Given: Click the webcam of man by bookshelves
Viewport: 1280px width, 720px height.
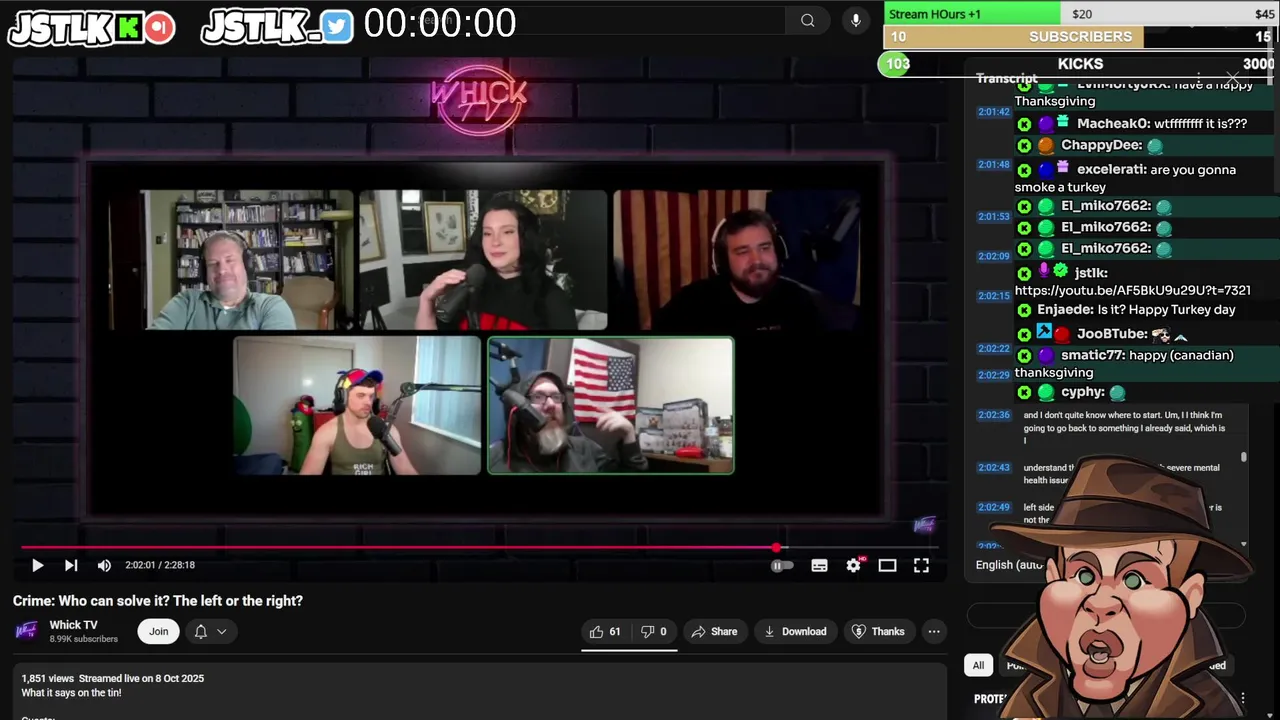Looking at the screenshot, I should [231, 260].
